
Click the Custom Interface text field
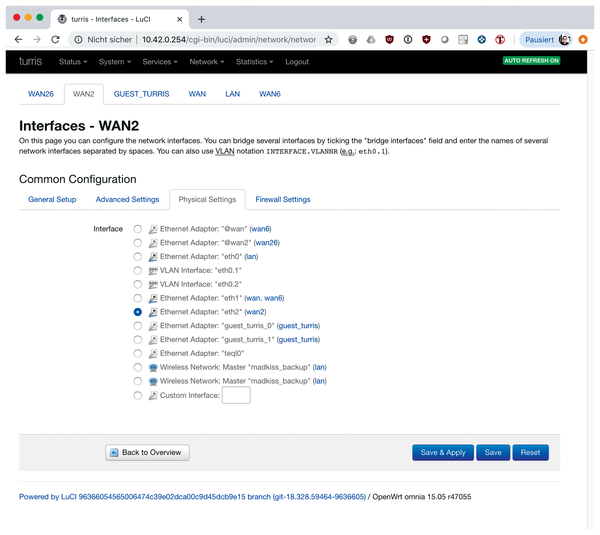(x=236, y=395)
